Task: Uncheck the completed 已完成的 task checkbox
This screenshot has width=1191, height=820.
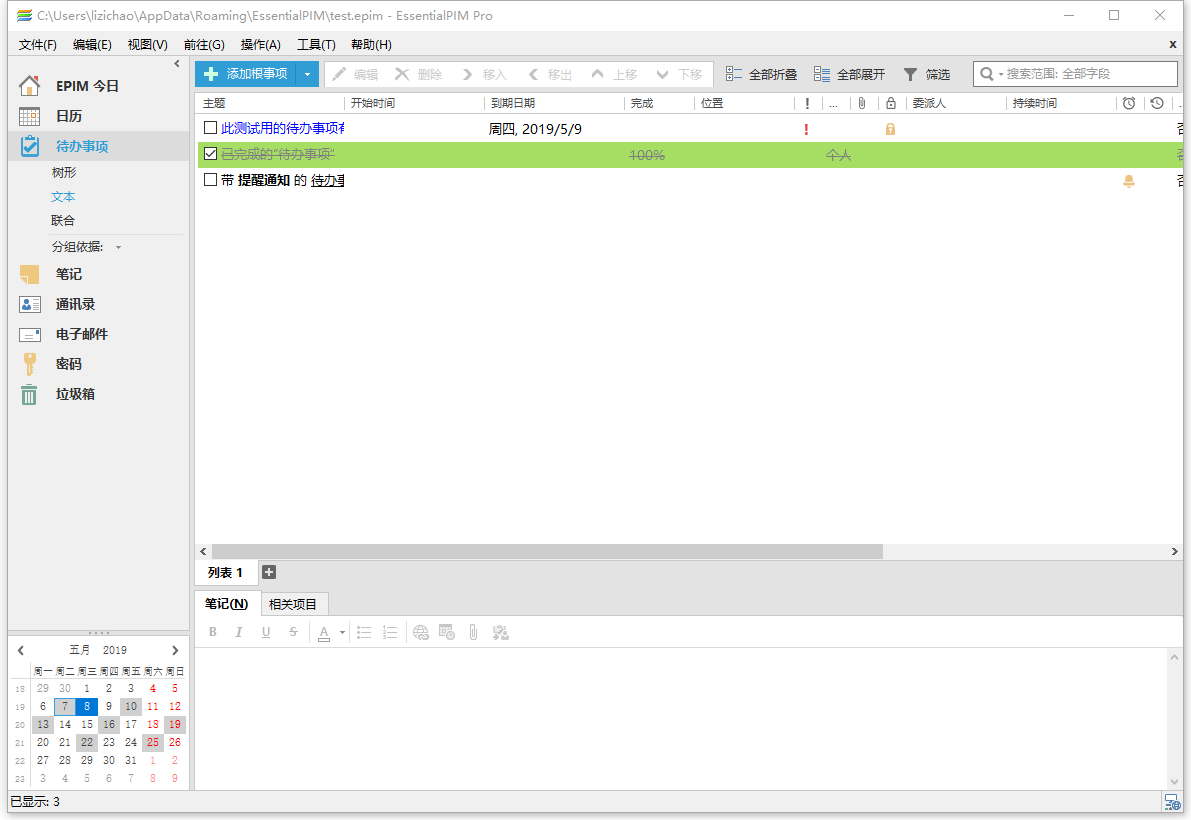Action: click(x=210, y=154)
